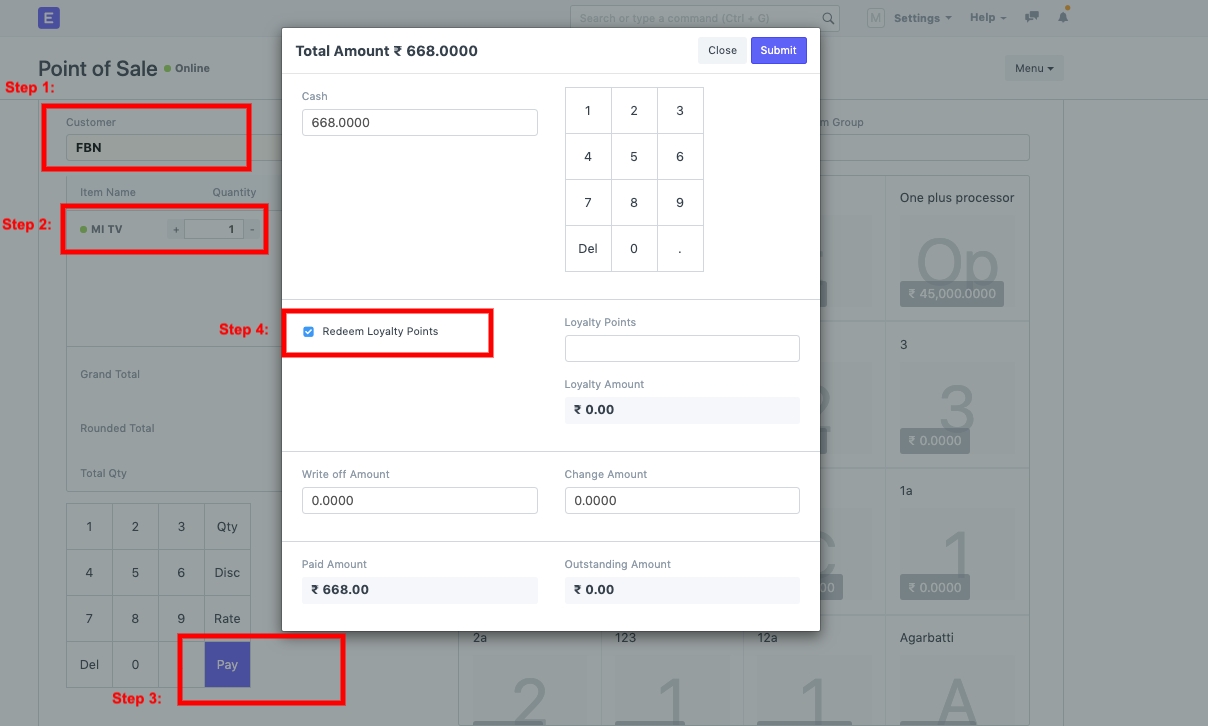1208x726 pixels.
Task: Increase MI TV quantity with plus
Action: (x=176, y=230)
